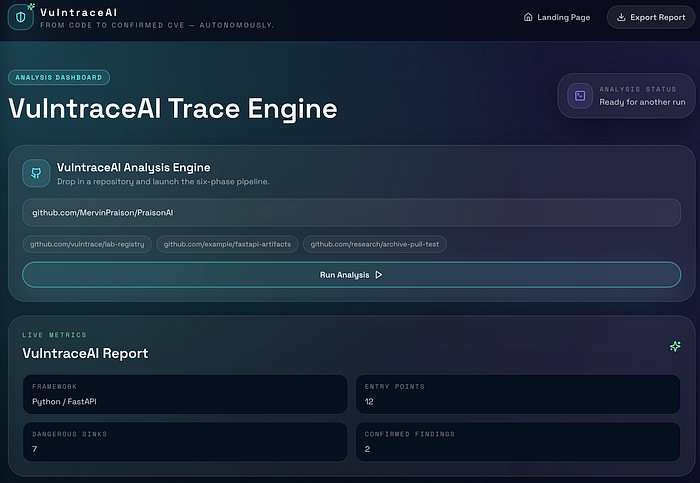Click the 'ANALYSIS STATUS' label
The height and width of the screenshot is (483, 700).
coord(638,89)
